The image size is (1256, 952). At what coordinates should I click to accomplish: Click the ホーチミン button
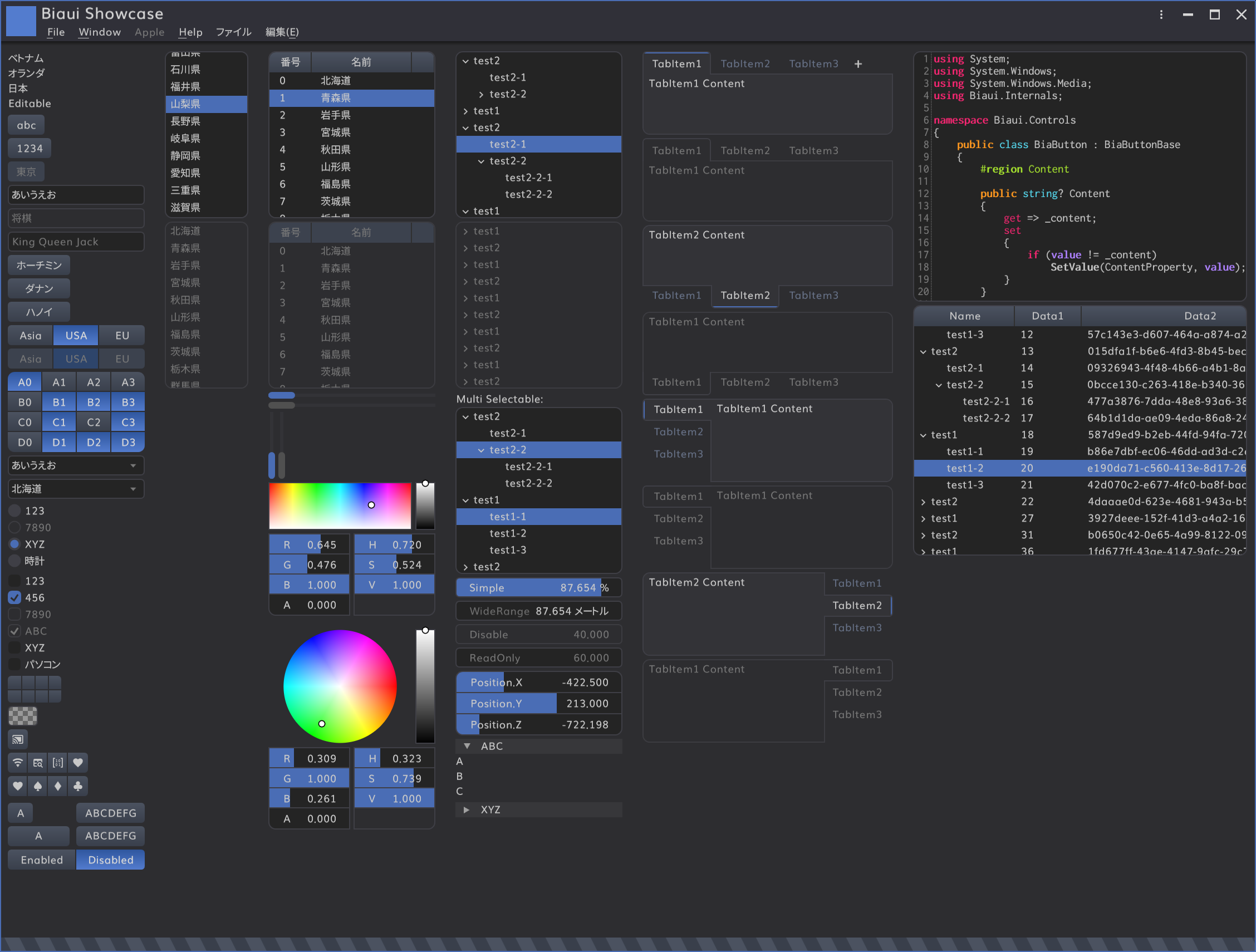click(39, 265)
